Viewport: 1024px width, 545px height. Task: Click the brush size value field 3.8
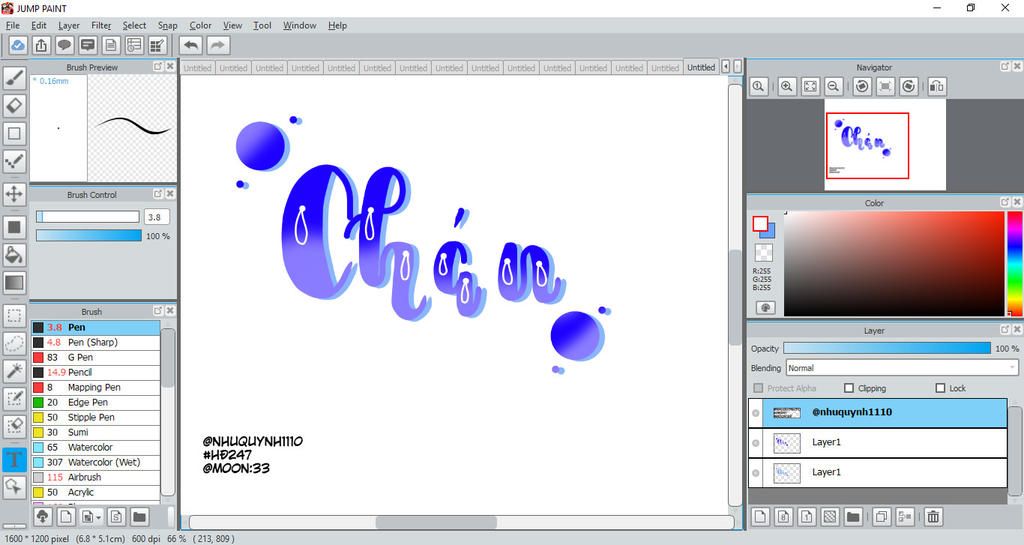click(157, 217)
